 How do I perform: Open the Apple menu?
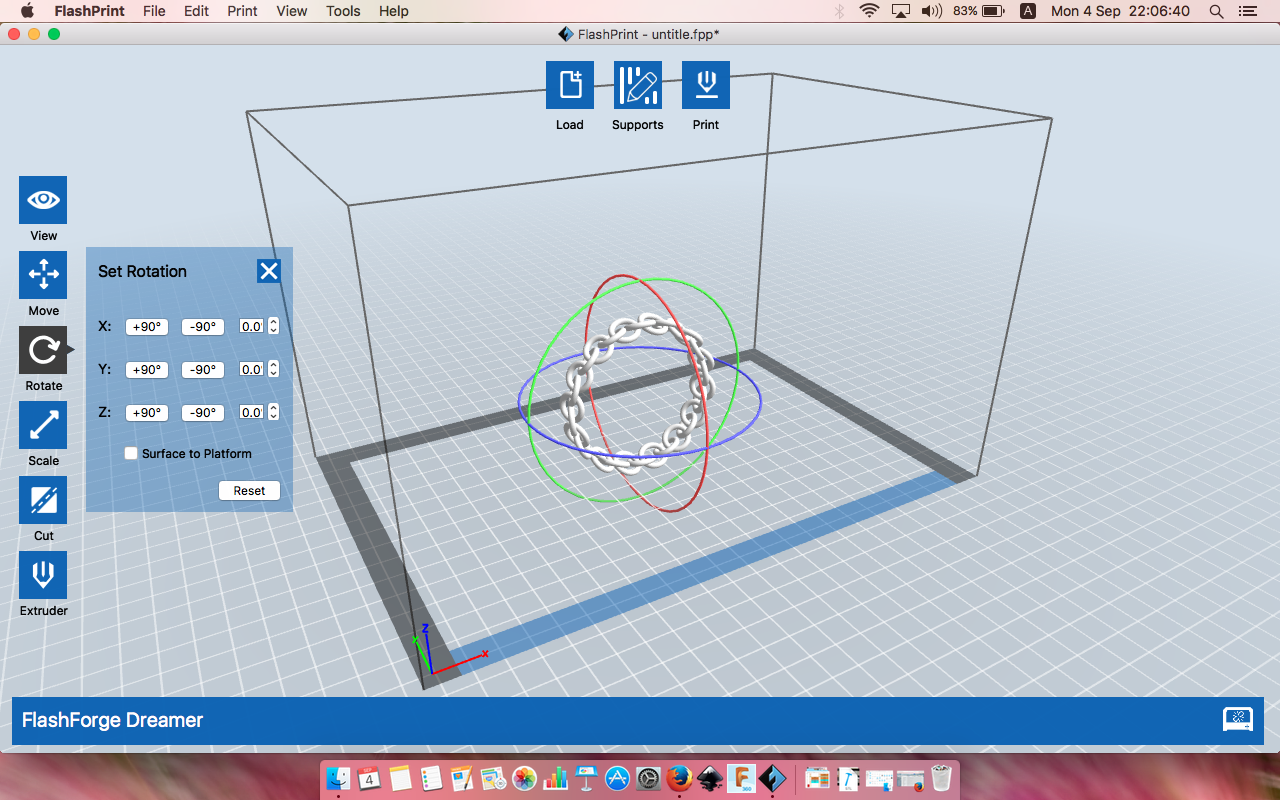pyautogui.click(x=27, y=11)
